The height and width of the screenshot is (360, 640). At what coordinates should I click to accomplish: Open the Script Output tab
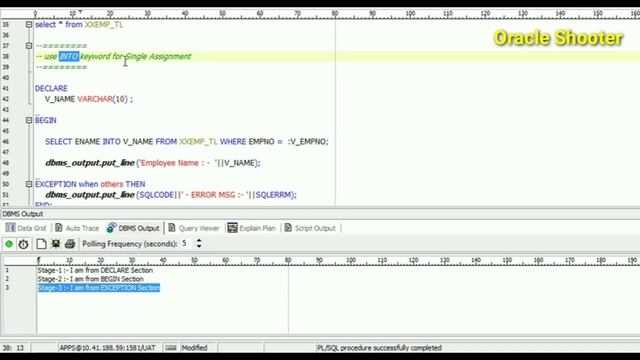coord(310,228)
